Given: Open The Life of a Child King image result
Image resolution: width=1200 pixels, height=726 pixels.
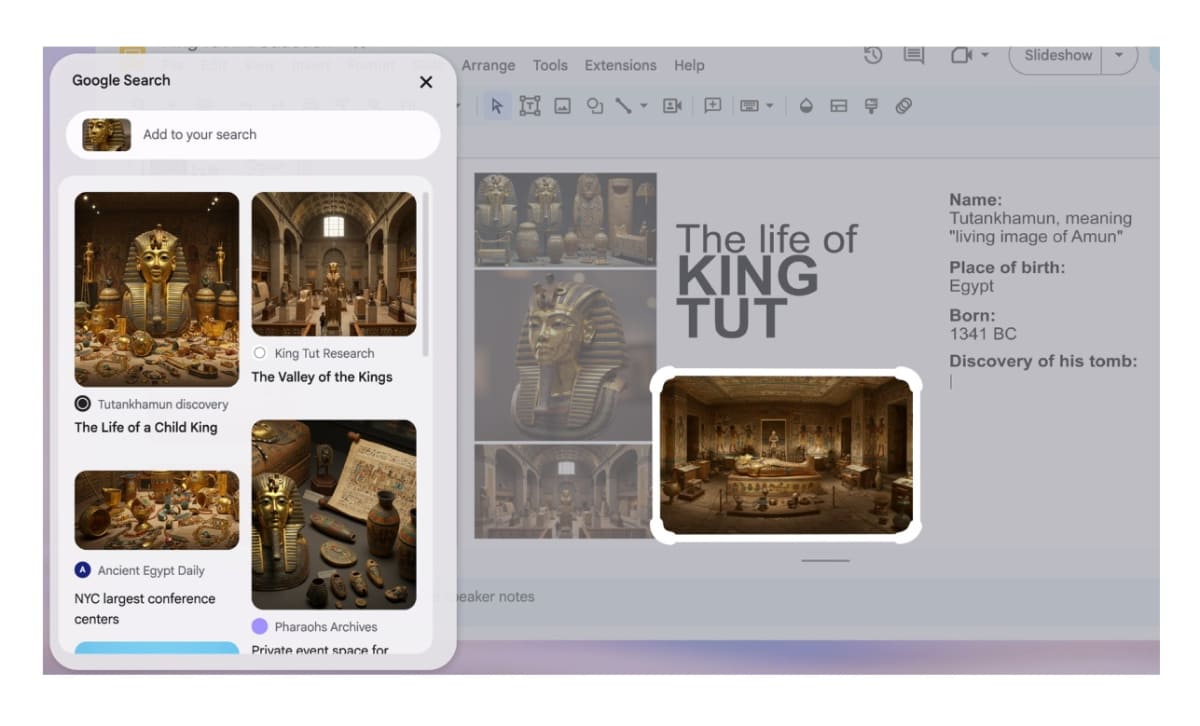Looking at the screenshot, I should click(157, 289).
